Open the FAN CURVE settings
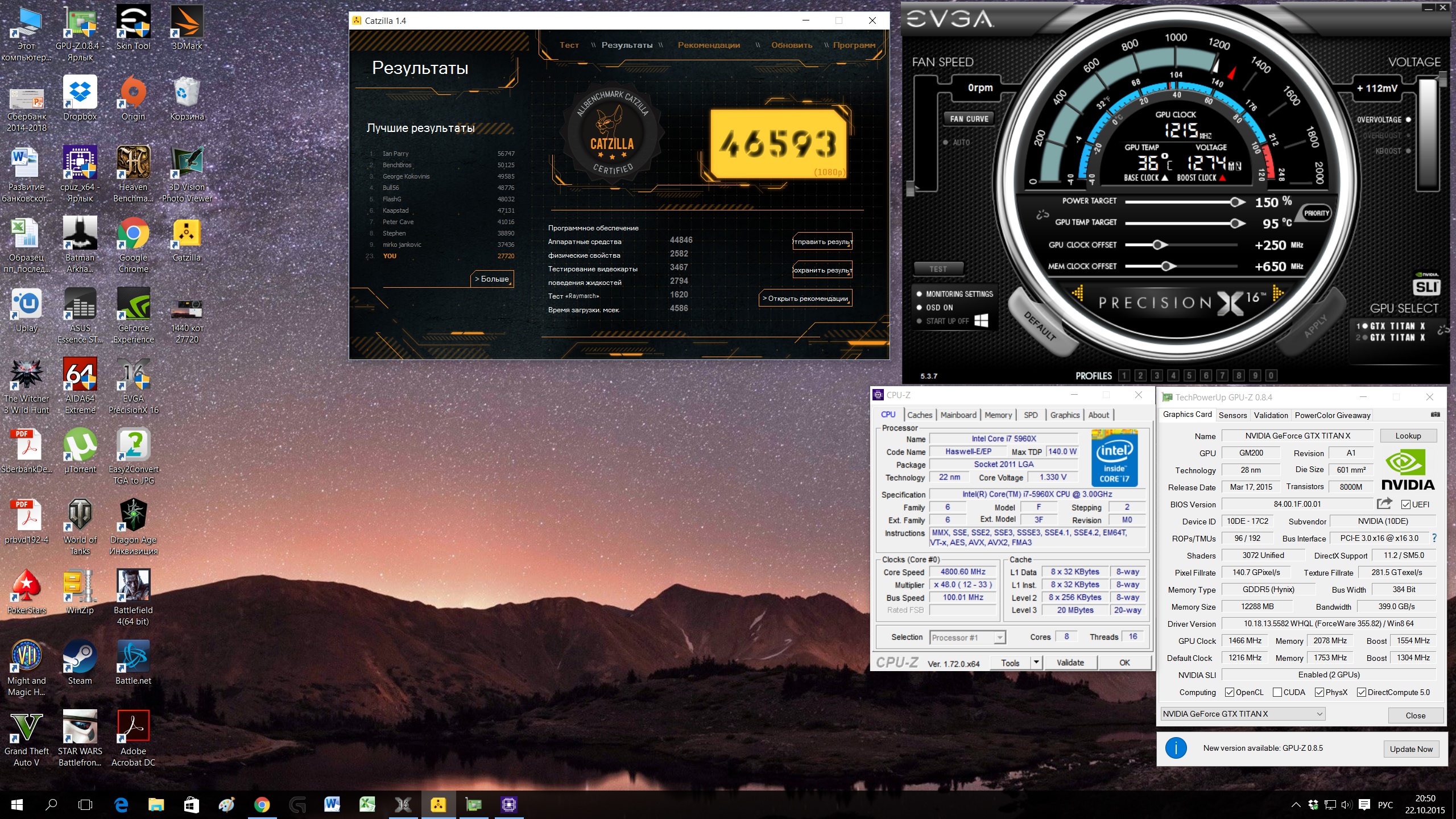 click(969, 118)
